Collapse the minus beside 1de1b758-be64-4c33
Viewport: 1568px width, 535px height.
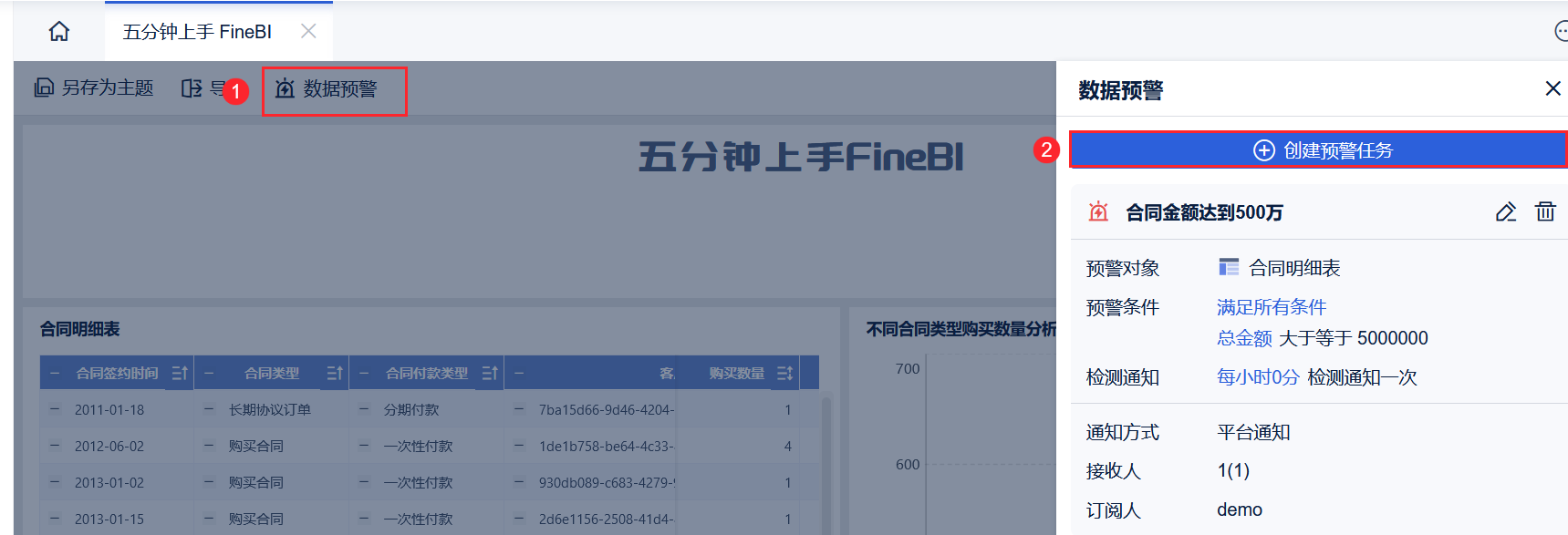(519, 446)
